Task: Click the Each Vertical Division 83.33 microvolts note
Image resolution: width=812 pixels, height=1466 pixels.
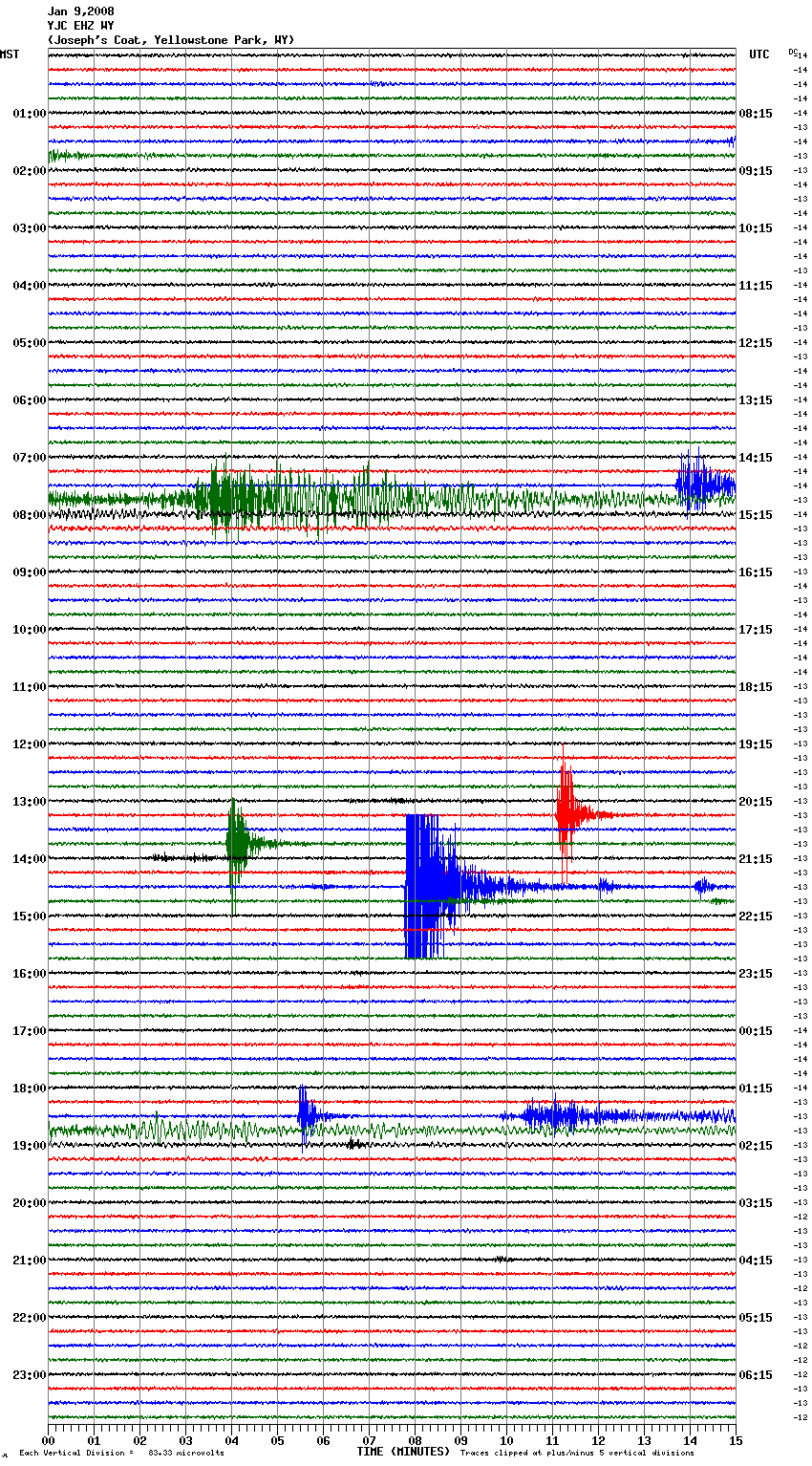Action: tap(121, 1453)
